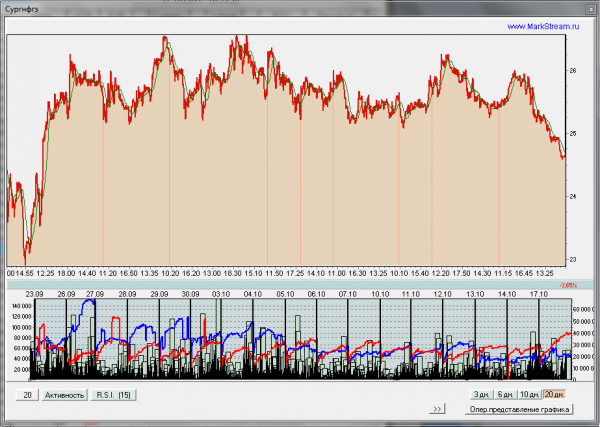Click the 27.09 date label
Image resolution: width=600 pixels, height=427 pixels.
(x=95, y=294)
